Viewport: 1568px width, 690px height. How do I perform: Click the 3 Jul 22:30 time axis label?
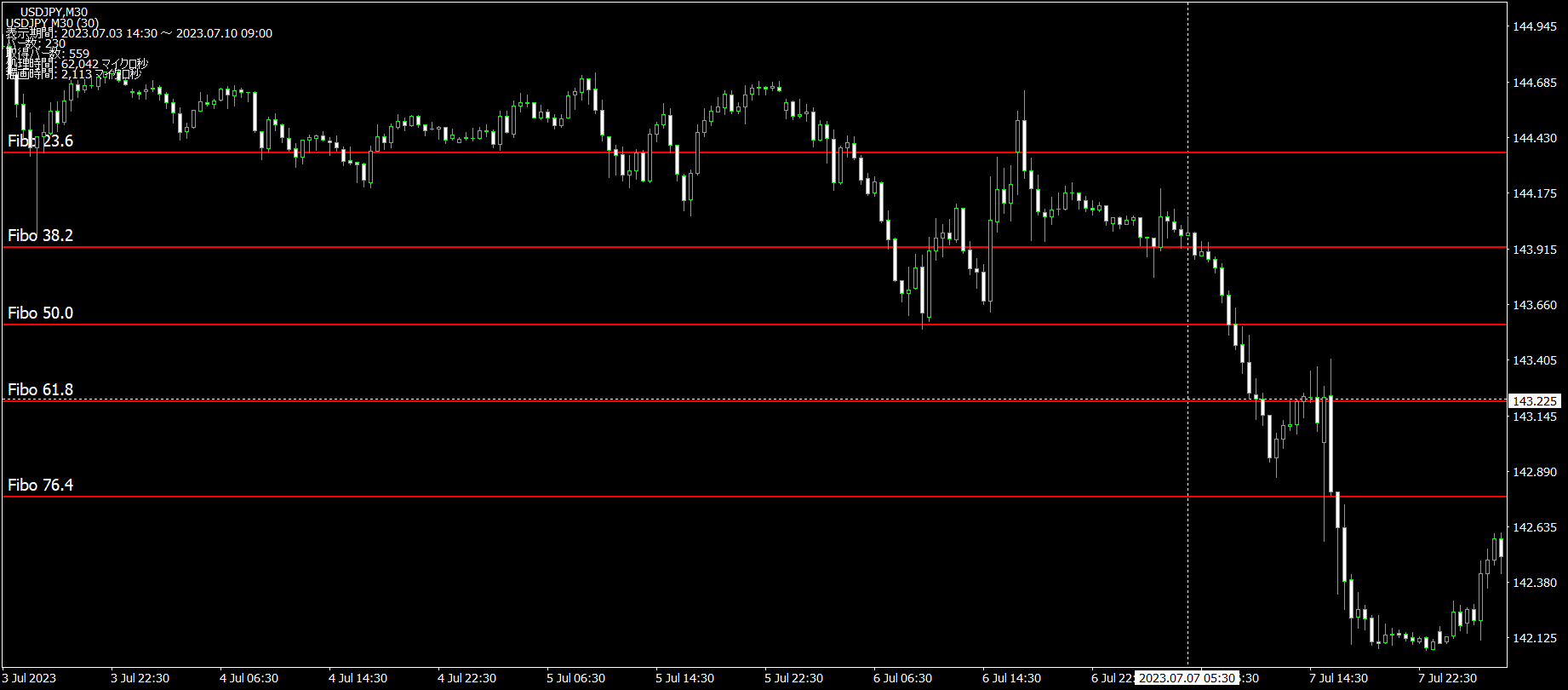click(140, 678)
